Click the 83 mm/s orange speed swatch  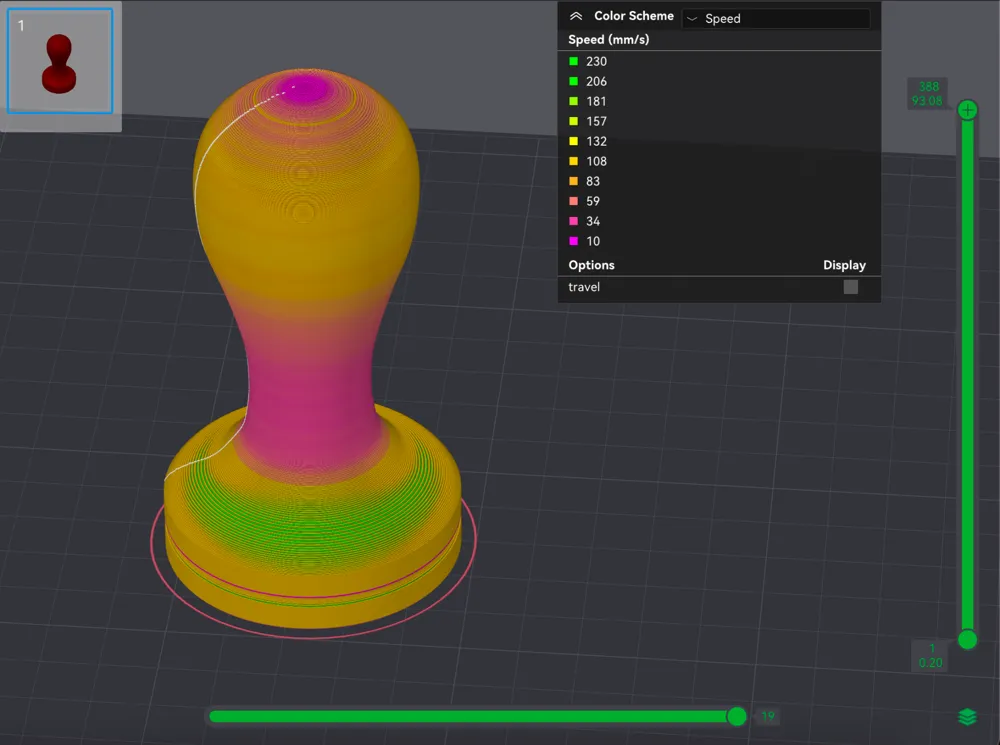[571, 181]
